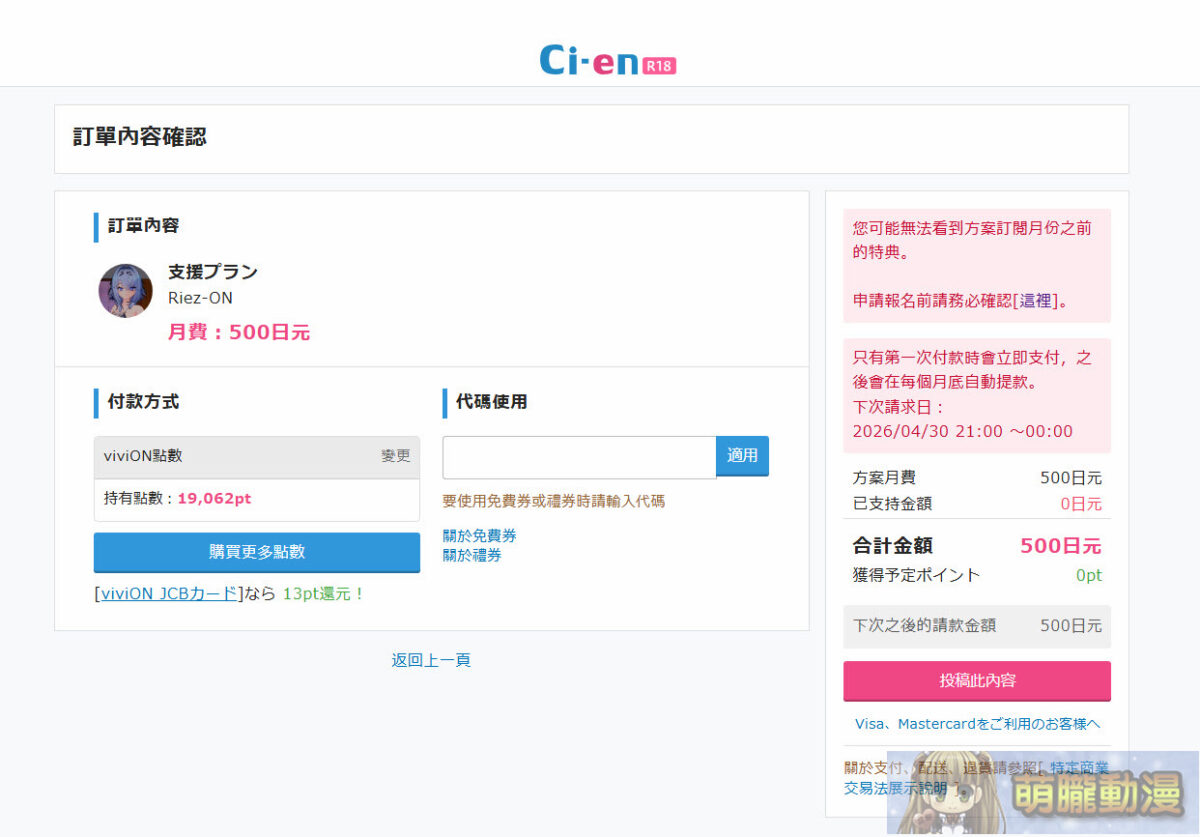This screenshot has height=837, width=1200.
Task: Open the 關於免費券 link
Action: point(479,536)
